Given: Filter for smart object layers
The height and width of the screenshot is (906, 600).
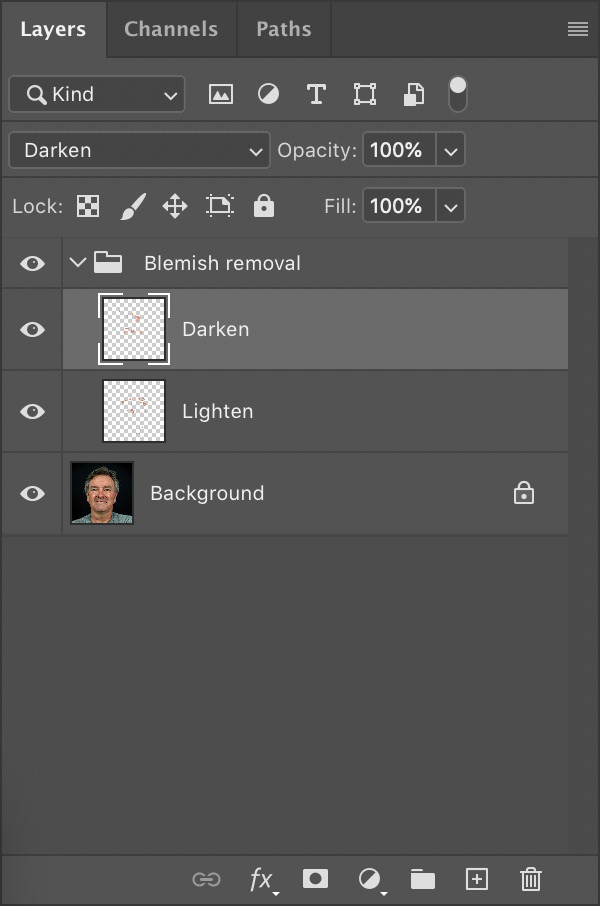Looking at the screenshot, I should [413, 95].
